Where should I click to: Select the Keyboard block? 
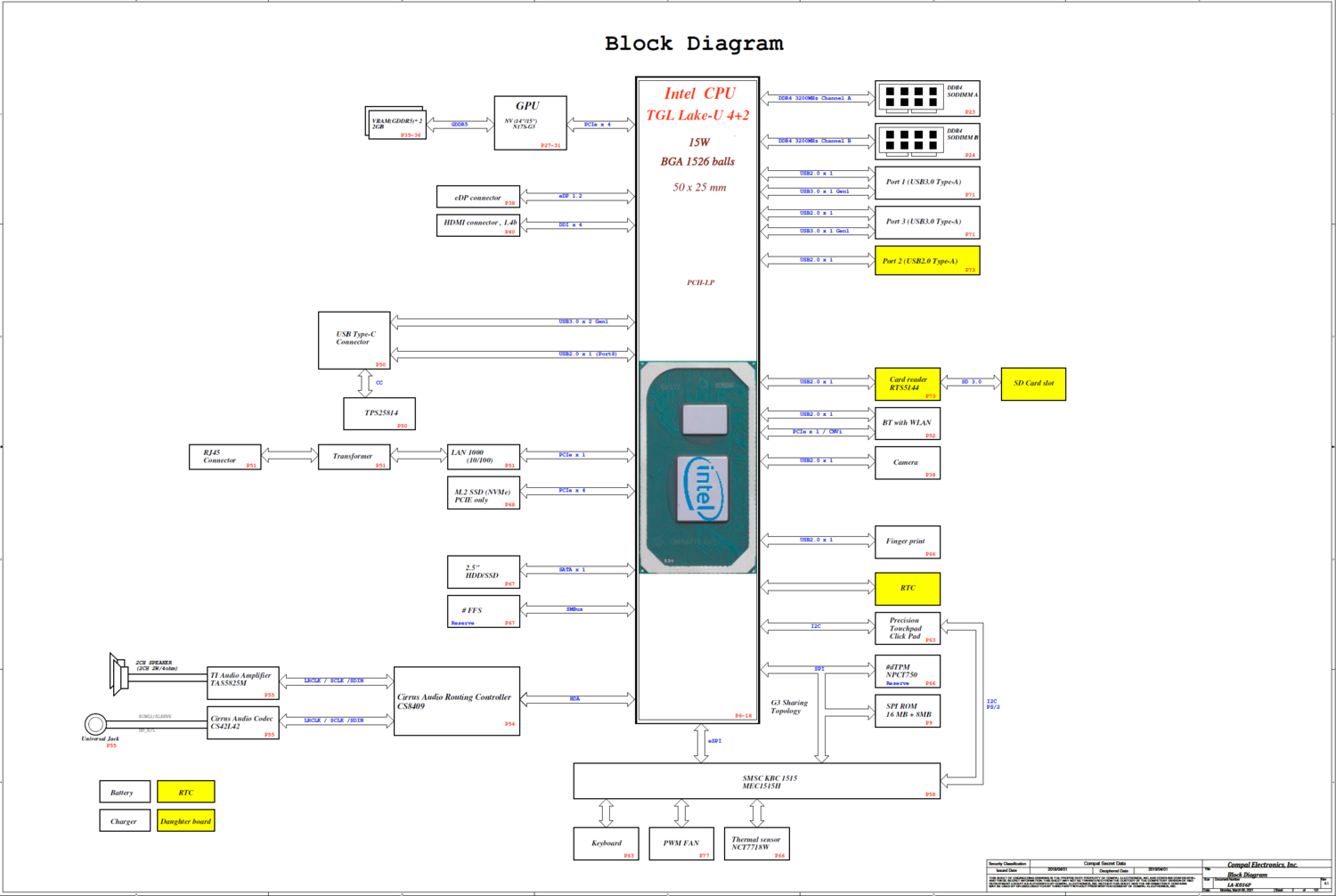pyautogui.click(x=606, y=843)
